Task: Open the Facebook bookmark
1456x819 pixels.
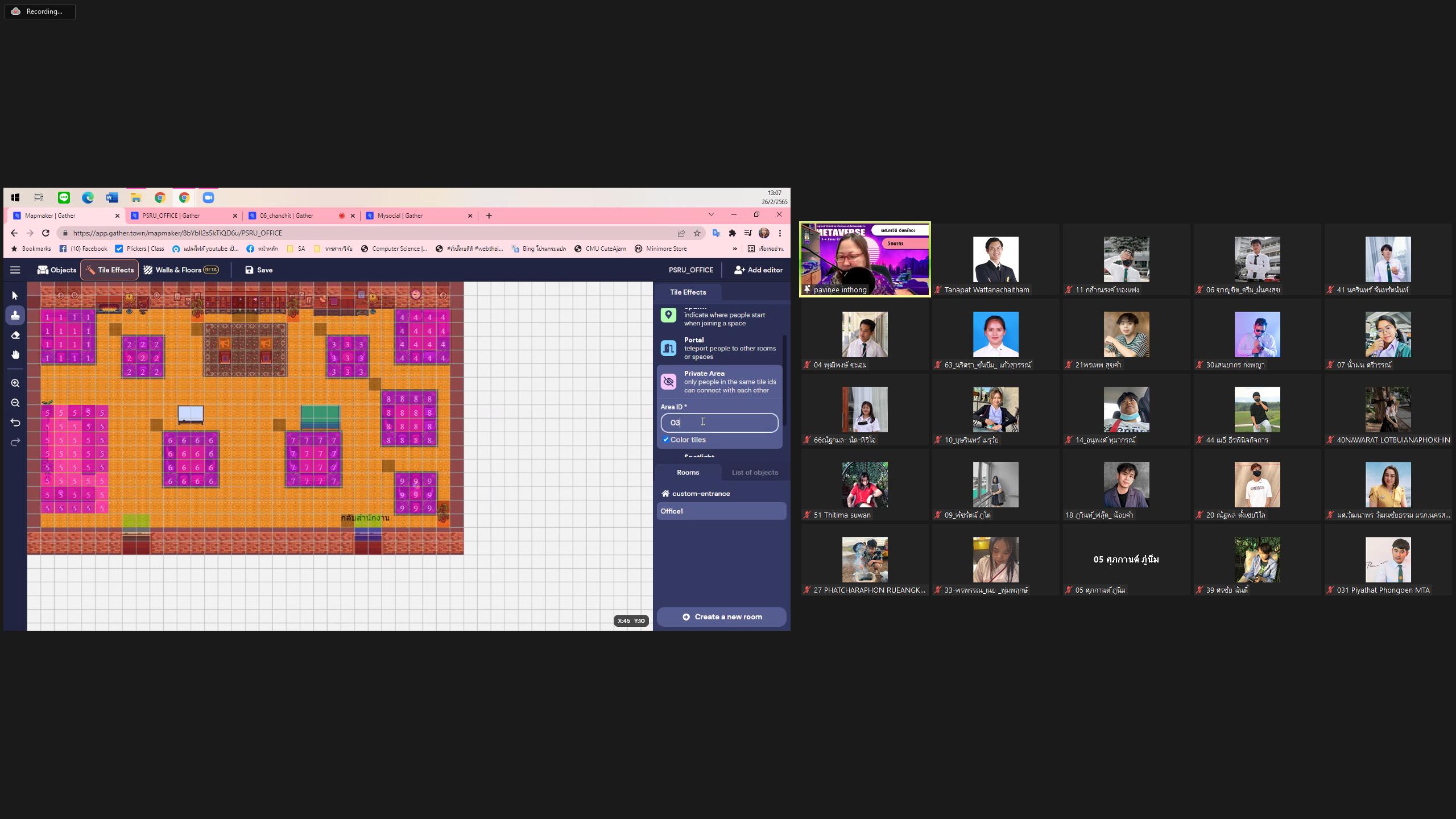Action: click(83, 249)
